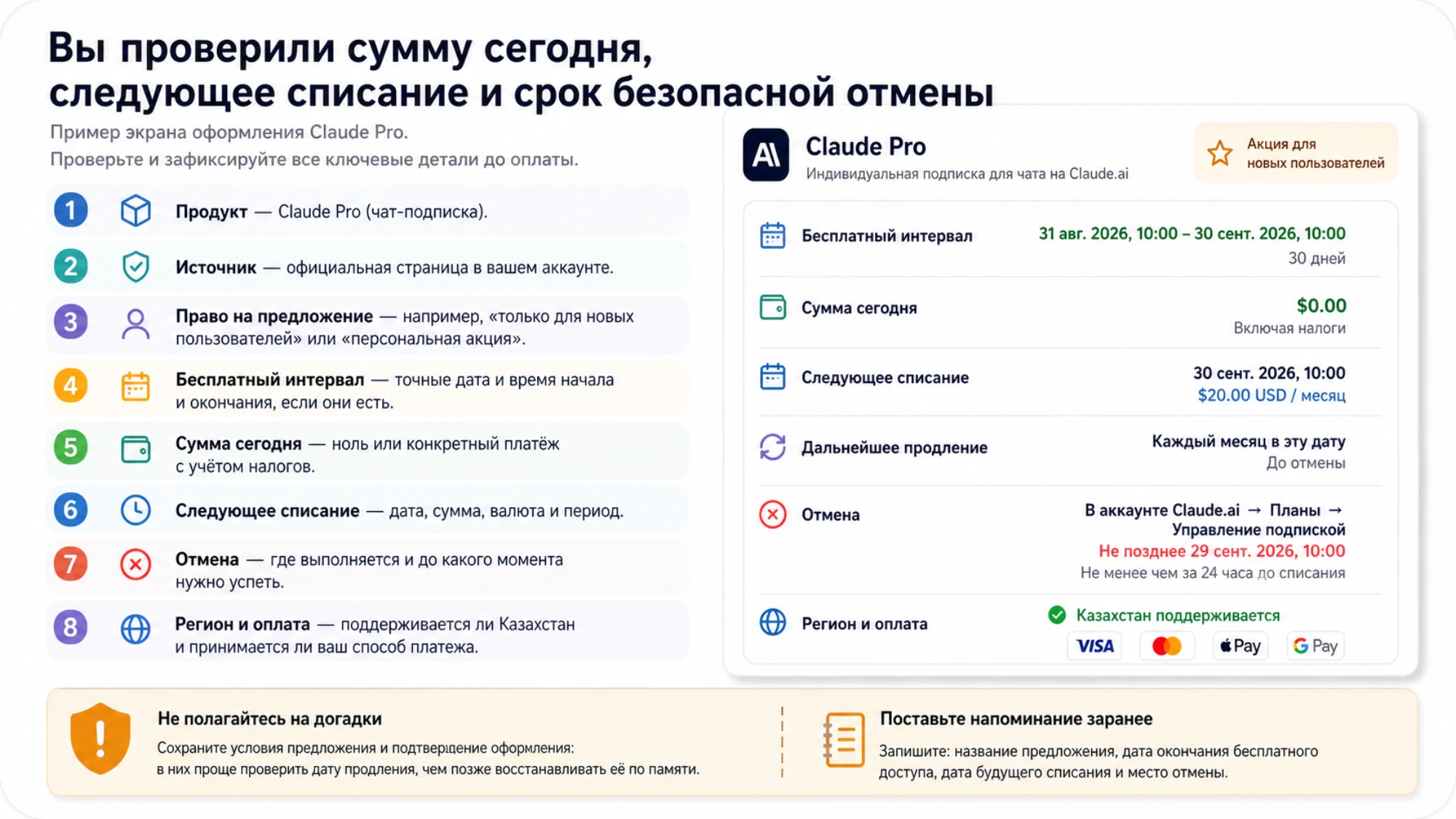Click the Источник label in step 2
Viewport: 1456px width, 819px height.
[215, 268]
